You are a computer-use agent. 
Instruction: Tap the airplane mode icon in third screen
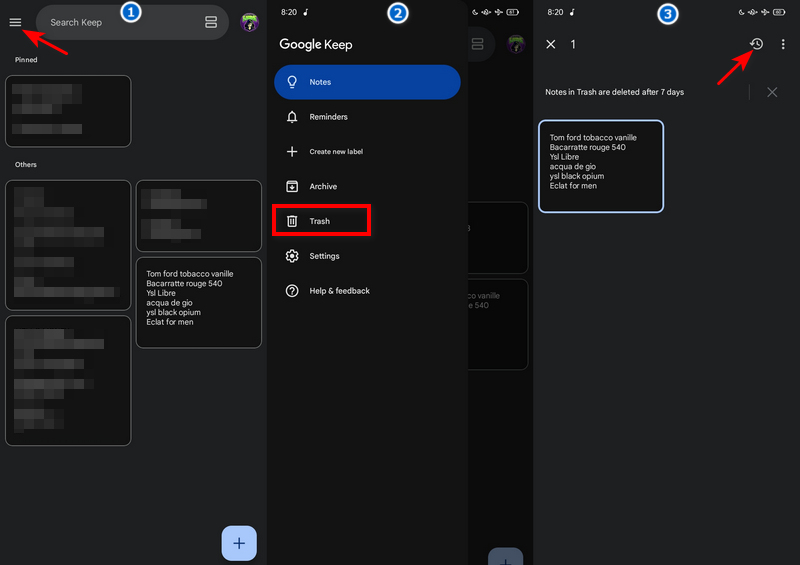(765, 12)
